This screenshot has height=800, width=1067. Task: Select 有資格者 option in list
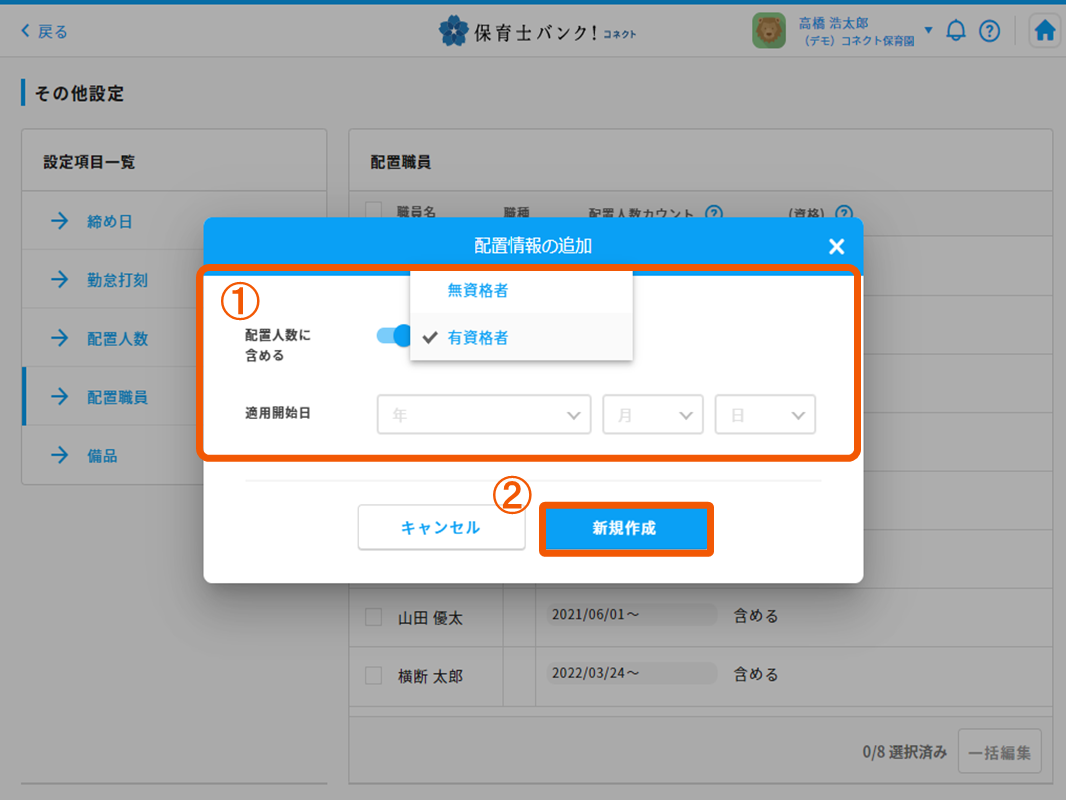[x=478, y=338]
